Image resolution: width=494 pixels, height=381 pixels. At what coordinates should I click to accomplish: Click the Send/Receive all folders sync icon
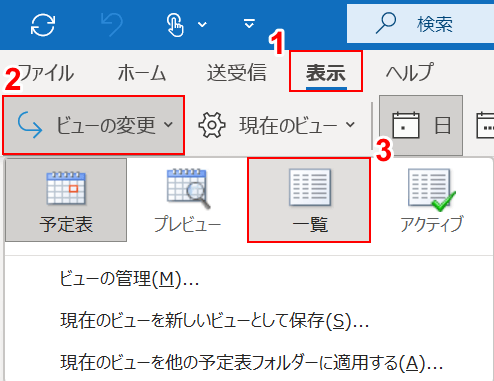coord(43,25)
